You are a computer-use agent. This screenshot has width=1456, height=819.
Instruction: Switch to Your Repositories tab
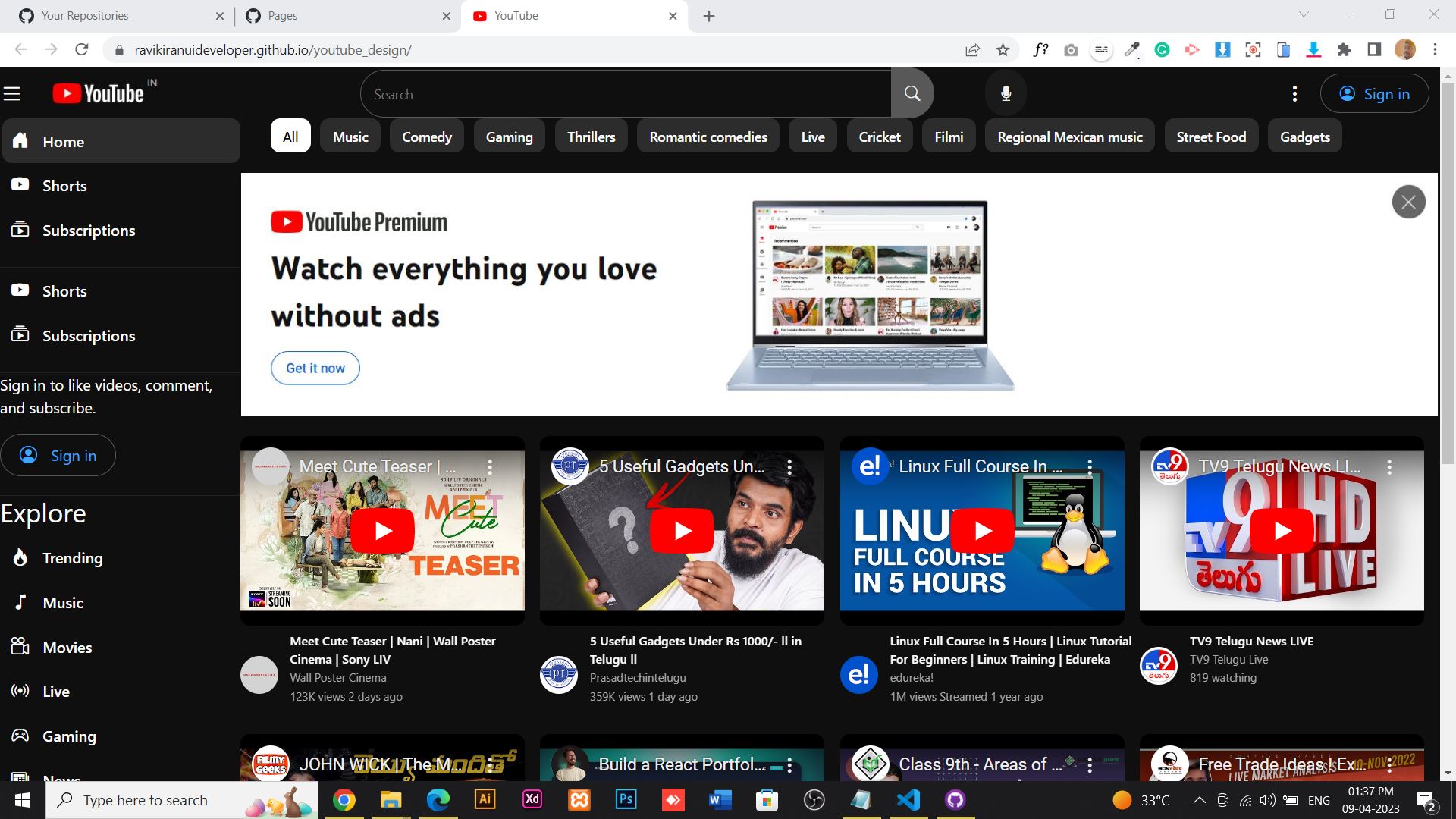coord(121,16)
